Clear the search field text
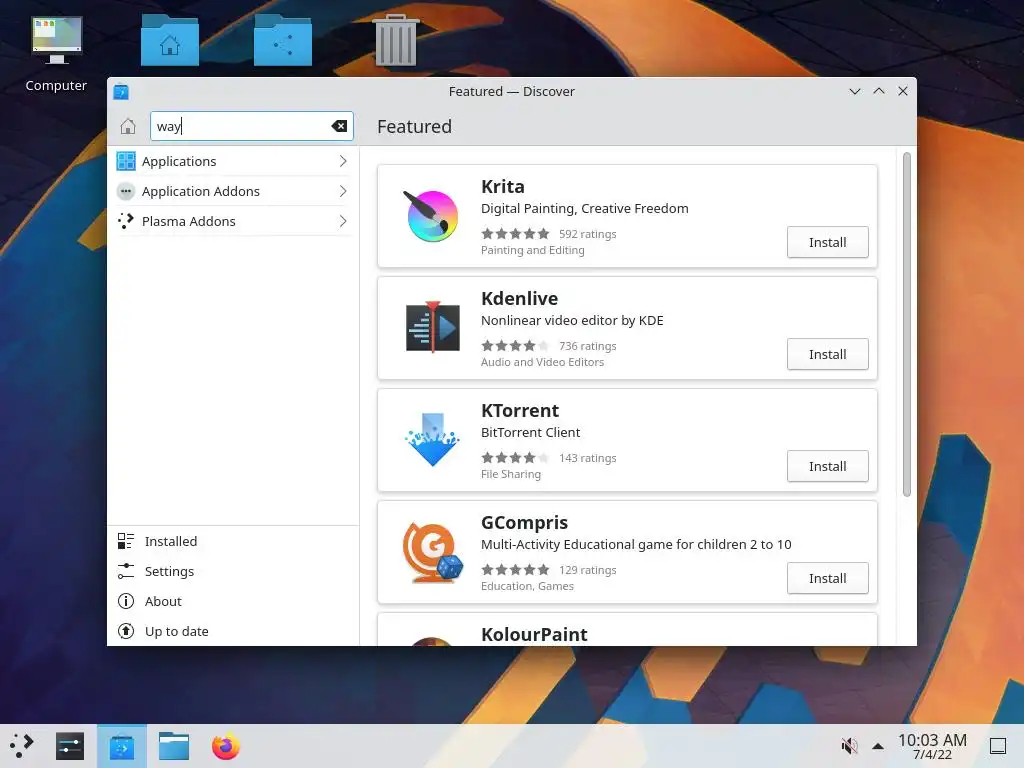Viewport: 1024px width, 768px height. point(339,126)
